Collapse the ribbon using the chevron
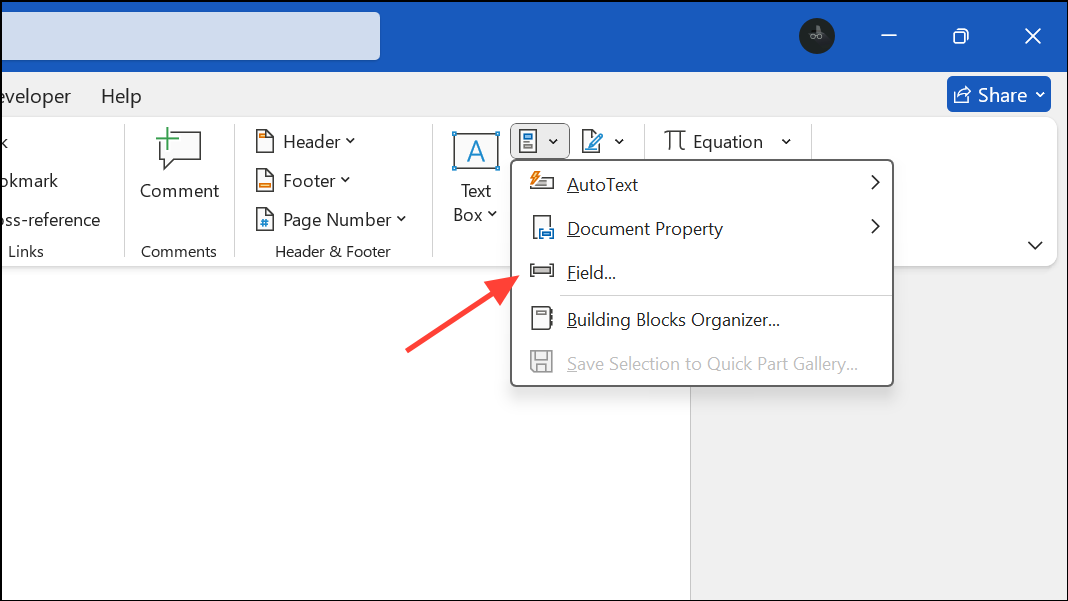This screenshot has height=601, width=1068. click(1035, 245)
